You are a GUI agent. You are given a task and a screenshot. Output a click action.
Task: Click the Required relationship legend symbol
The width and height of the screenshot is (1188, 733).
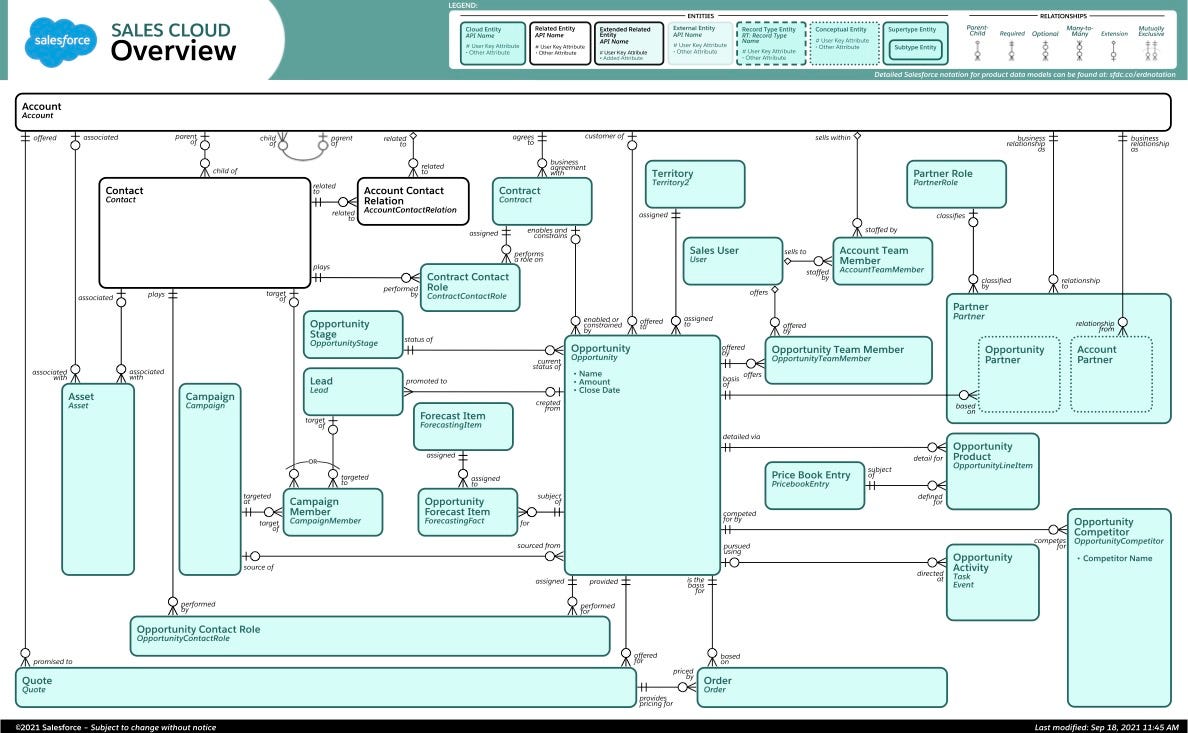point(1011,51)
